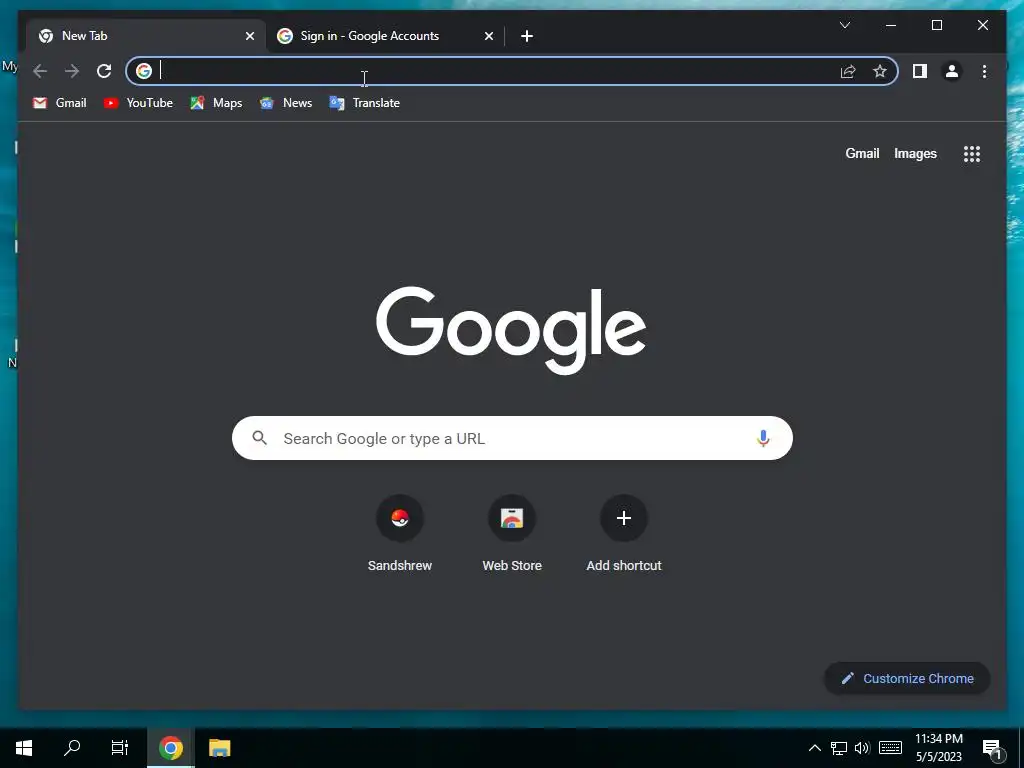Open the touch keyboard tray icon
Viewport: 1024px width, 768px height.
click(x=890, y=748)
